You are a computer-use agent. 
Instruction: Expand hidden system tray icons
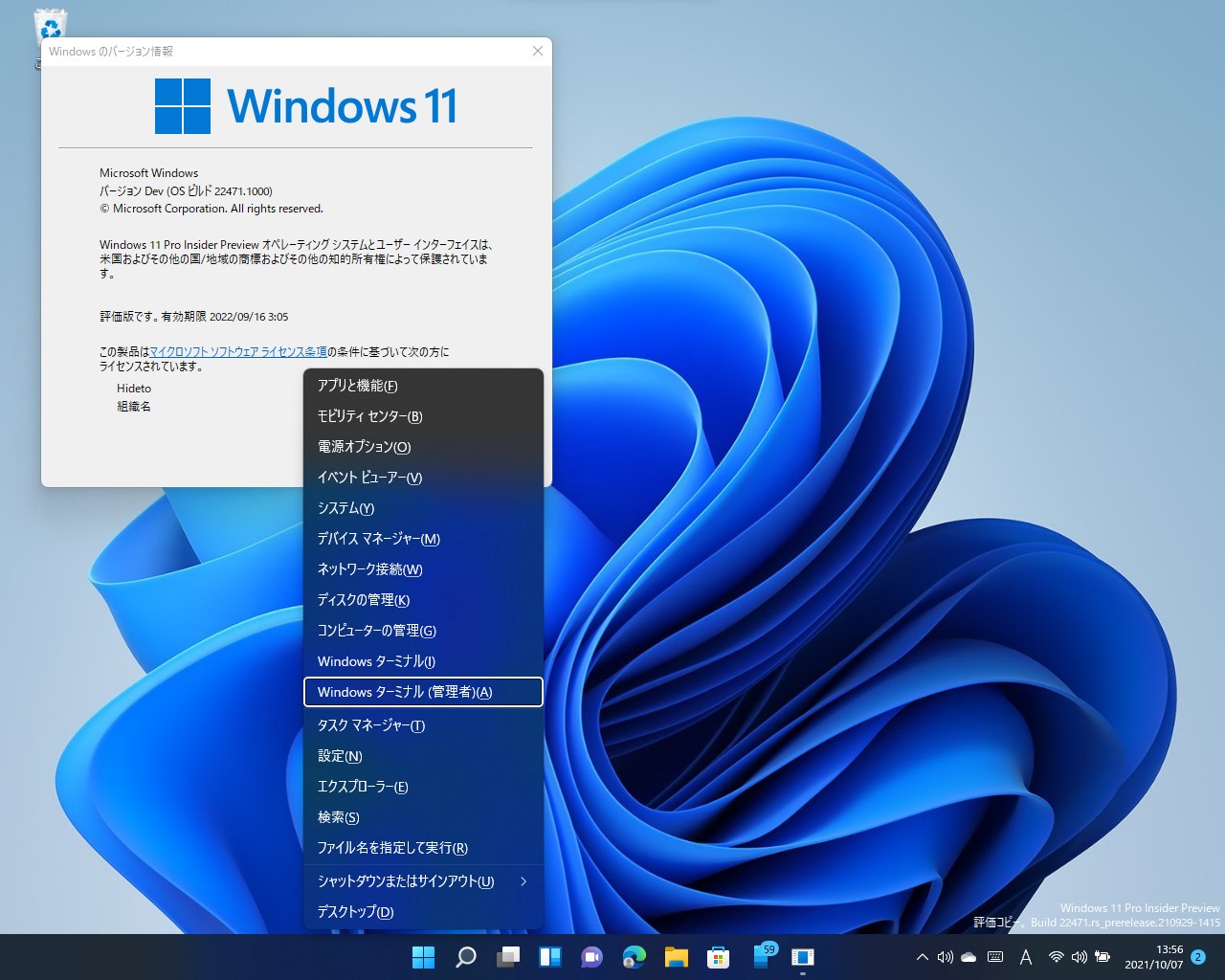tap(923, 957)
